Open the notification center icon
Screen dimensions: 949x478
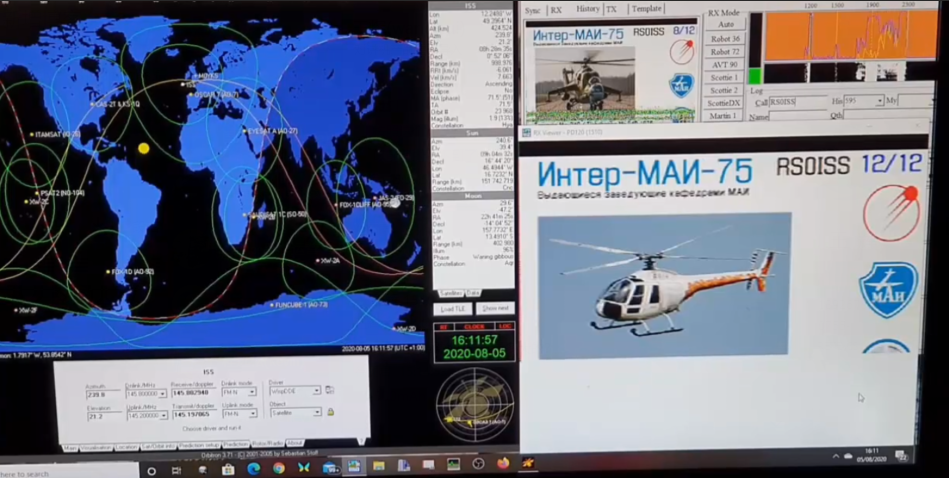(x=901, y=455)
